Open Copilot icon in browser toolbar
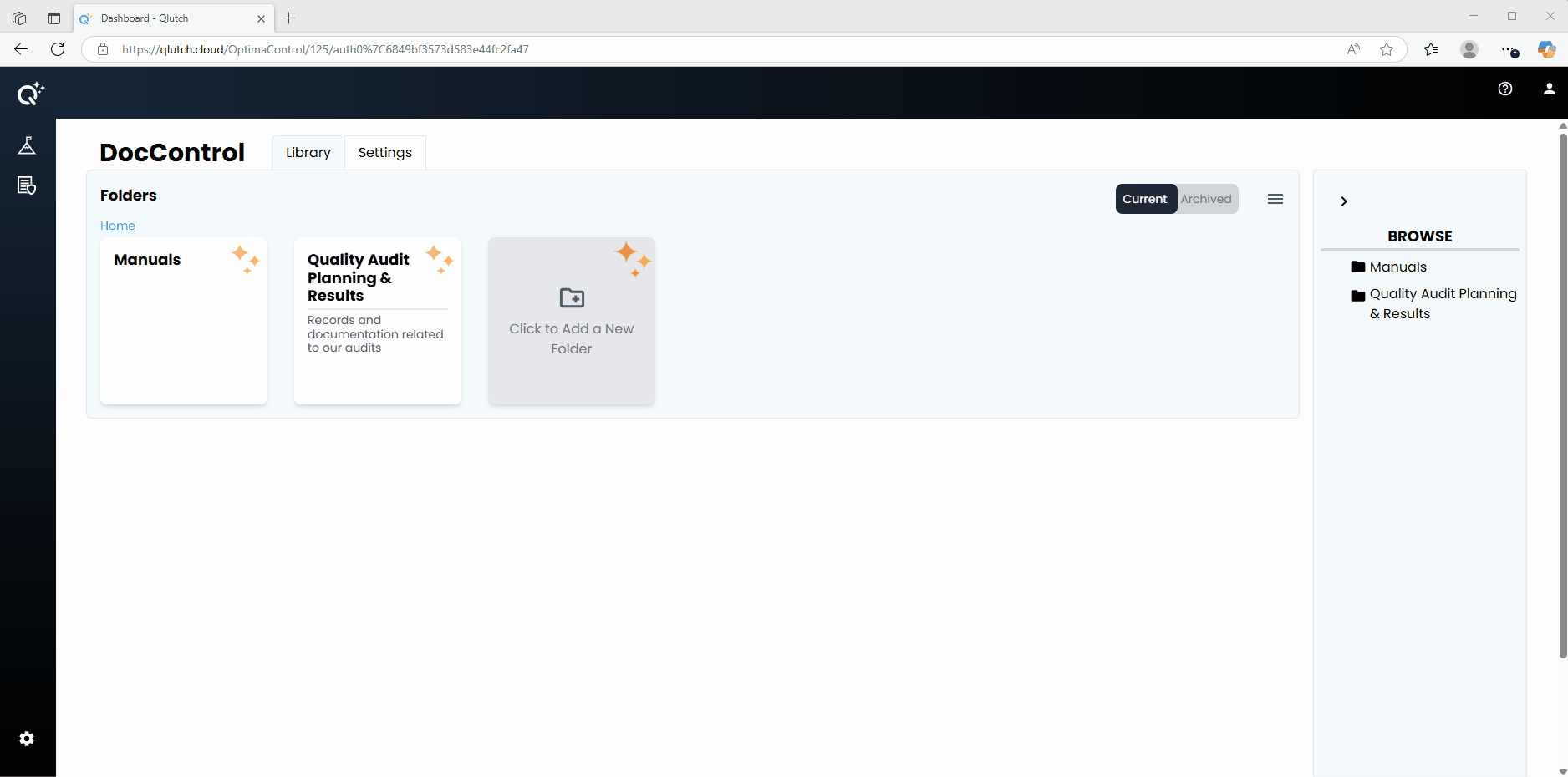1568x777 pixels. (1547, 49)
